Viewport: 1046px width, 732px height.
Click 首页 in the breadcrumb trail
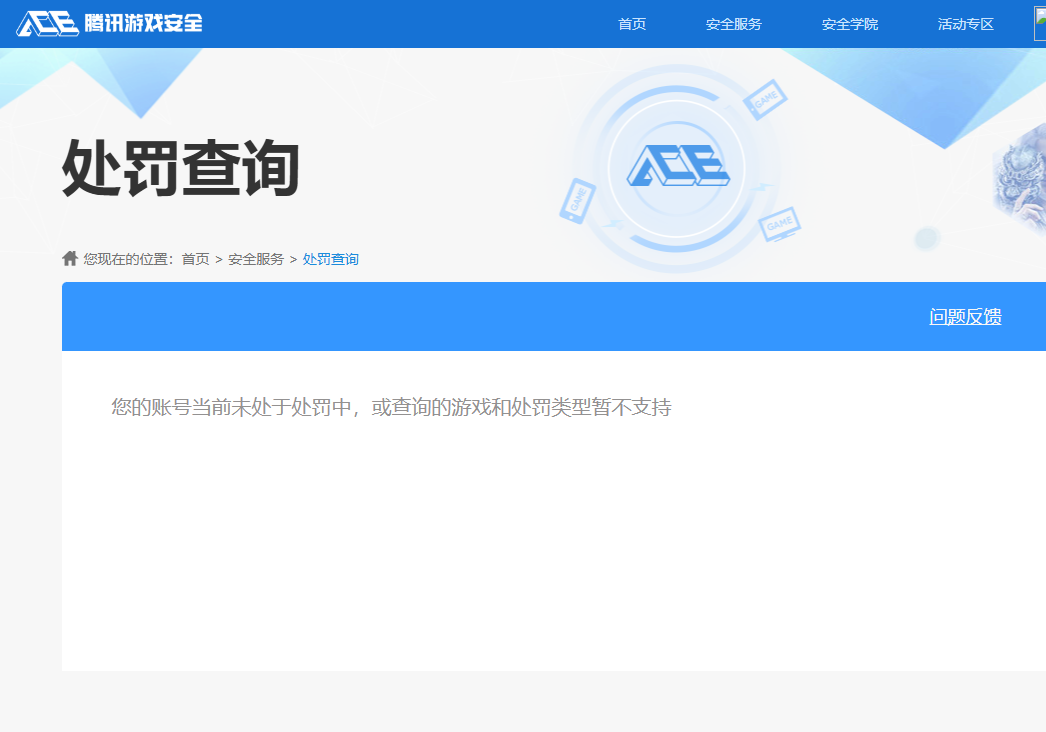tap(193, 258)
